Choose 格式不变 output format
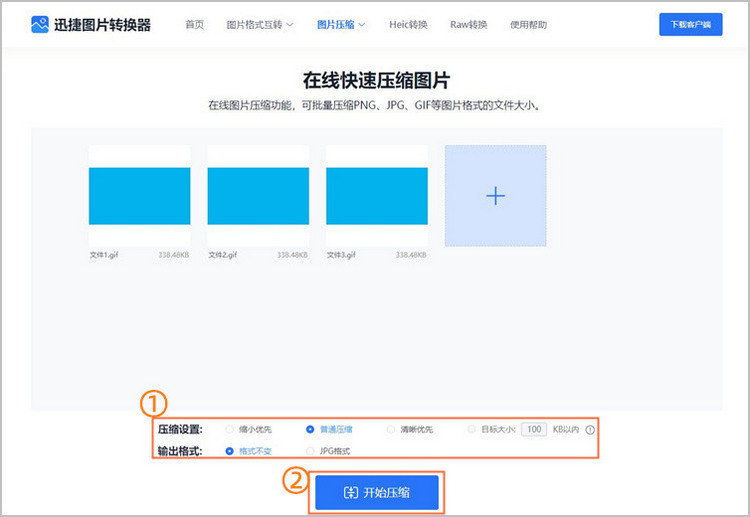This screenshot has height=517, width=750. (x=230, y=451)
